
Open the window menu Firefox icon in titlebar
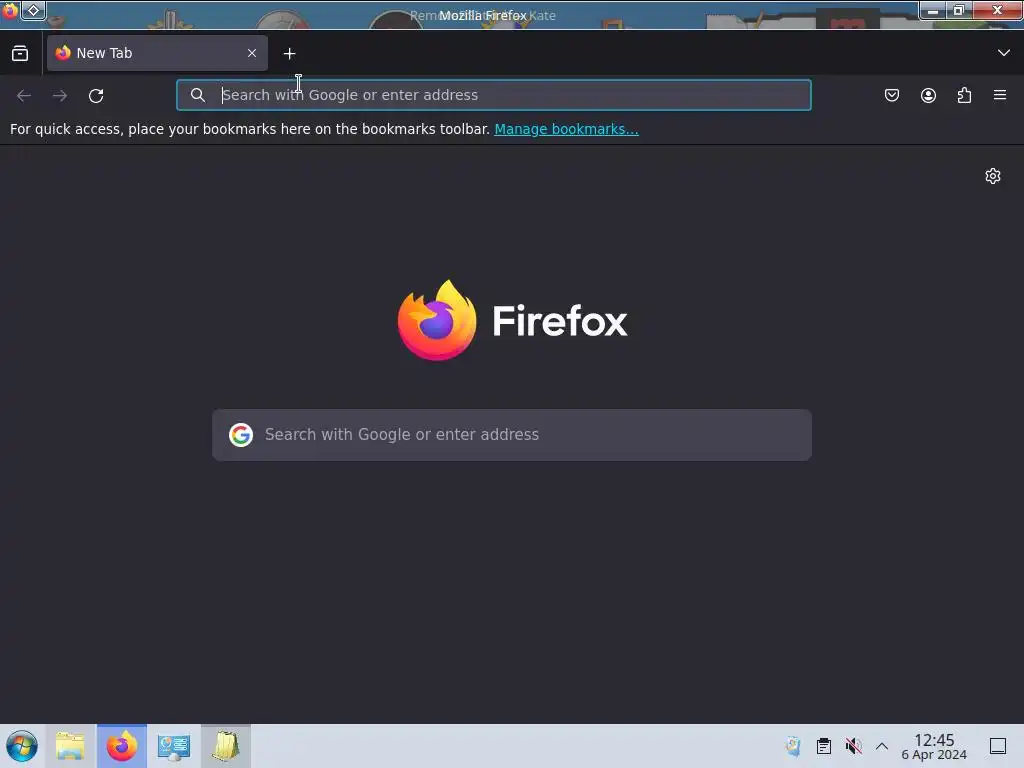click(10, 10)
